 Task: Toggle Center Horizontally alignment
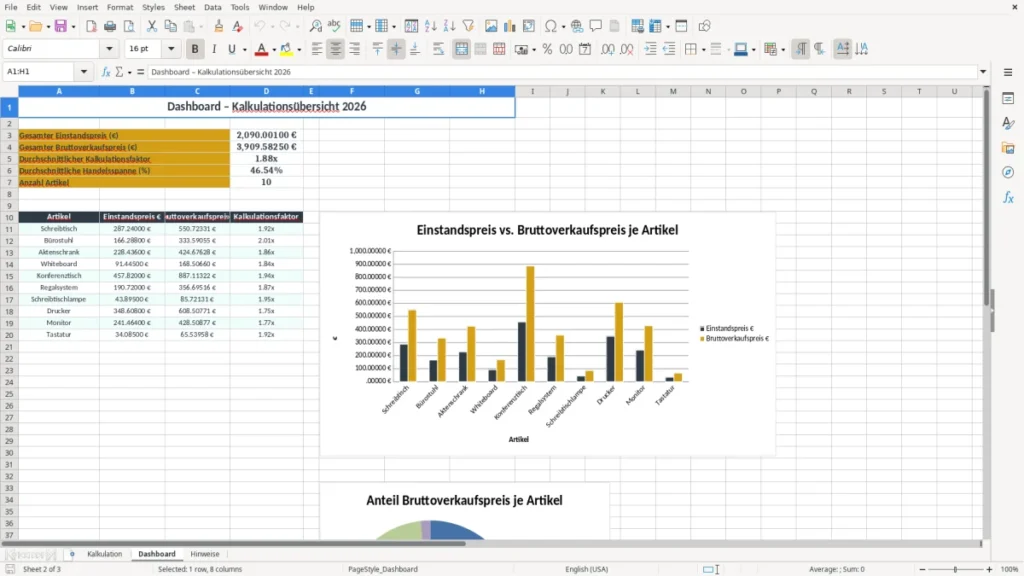(336, 49)
